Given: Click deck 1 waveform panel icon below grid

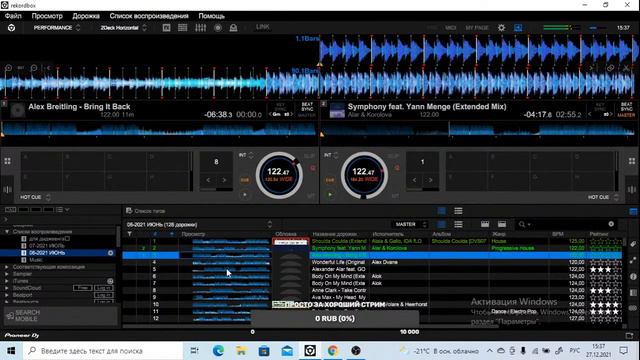Looking at the screenshot, I should tap(8, 189).
